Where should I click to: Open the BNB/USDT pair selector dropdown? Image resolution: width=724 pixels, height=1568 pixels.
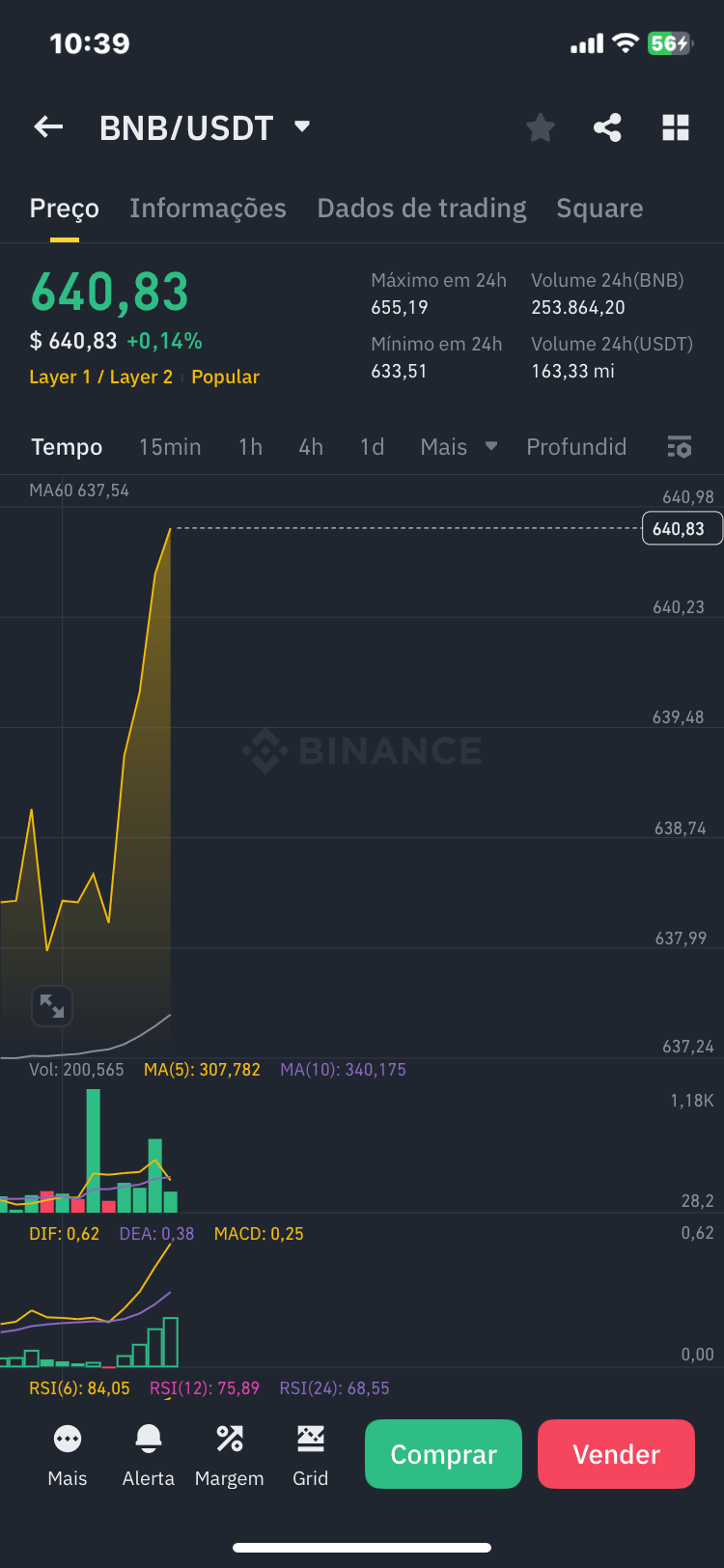302,126
